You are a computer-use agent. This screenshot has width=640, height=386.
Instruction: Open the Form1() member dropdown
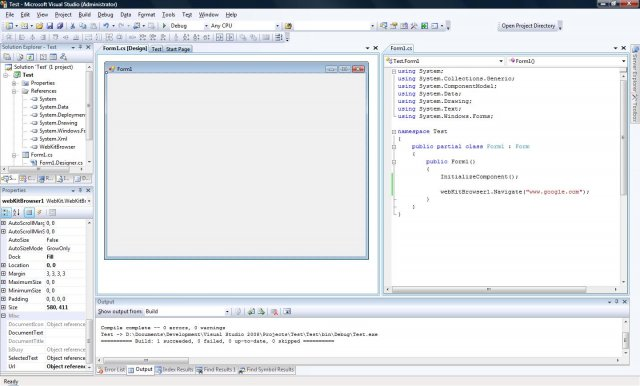click(624, 61)
